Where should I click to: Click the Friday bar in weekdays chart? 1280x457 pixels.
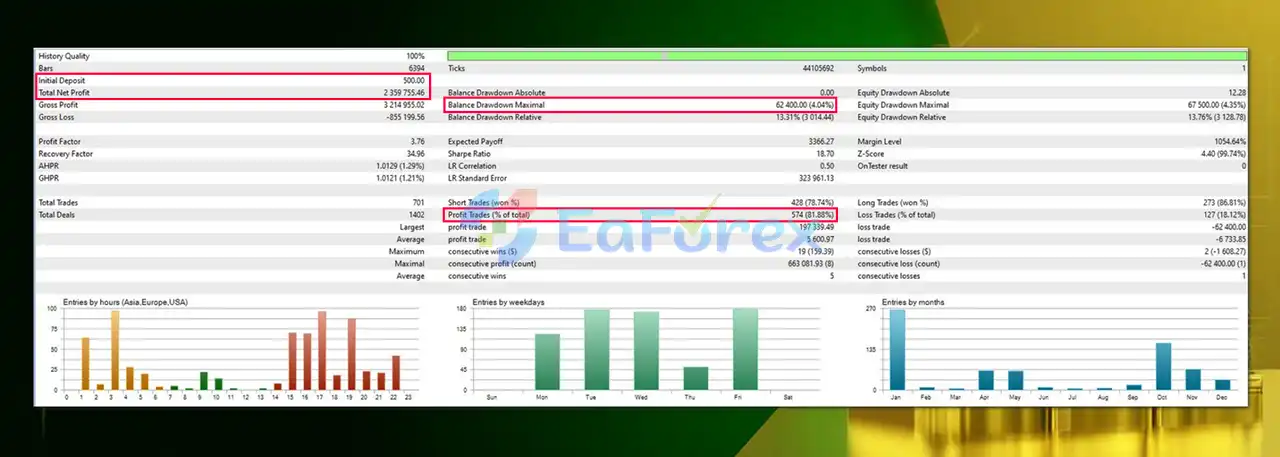(x=745, y=349)
